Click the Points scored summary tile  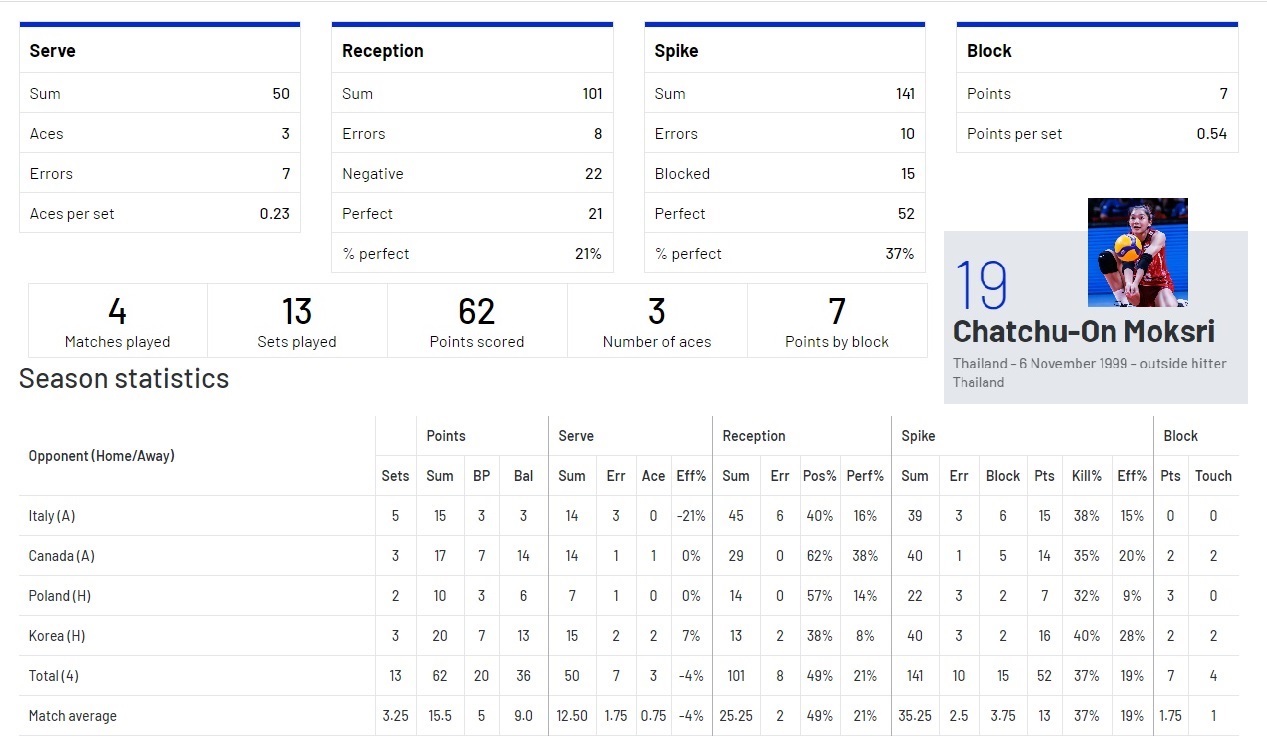click(477, 321)
